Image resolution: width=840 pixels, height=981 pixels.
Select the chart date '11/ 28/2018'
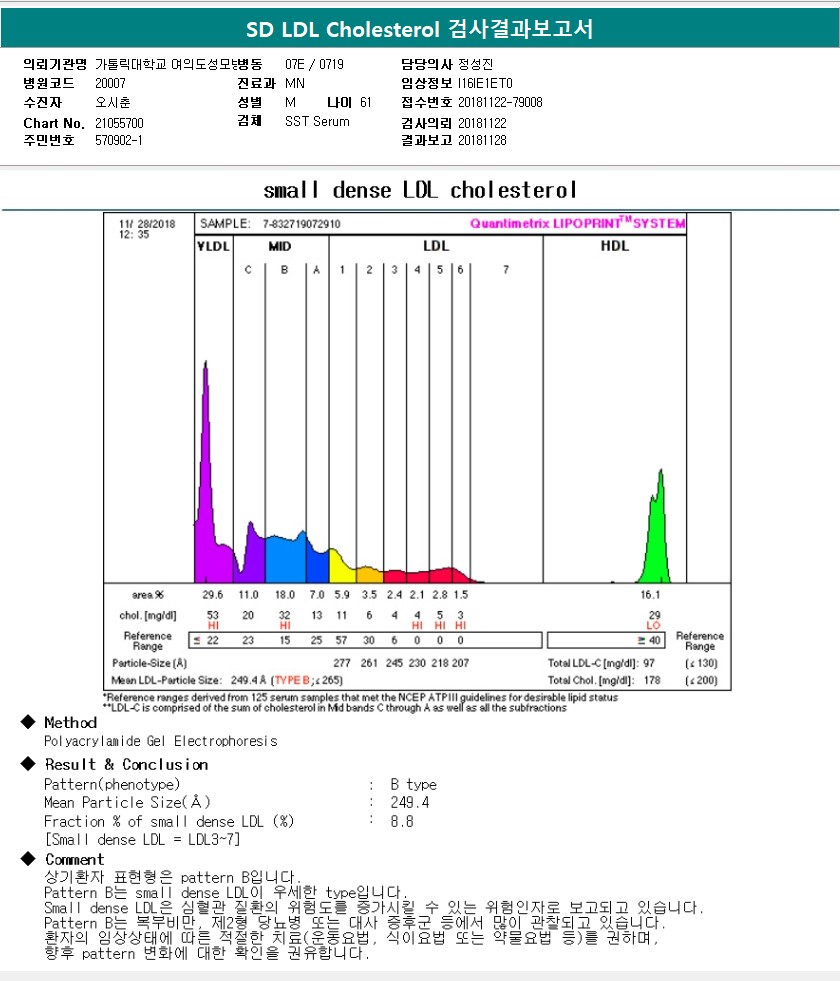point(147,224)
